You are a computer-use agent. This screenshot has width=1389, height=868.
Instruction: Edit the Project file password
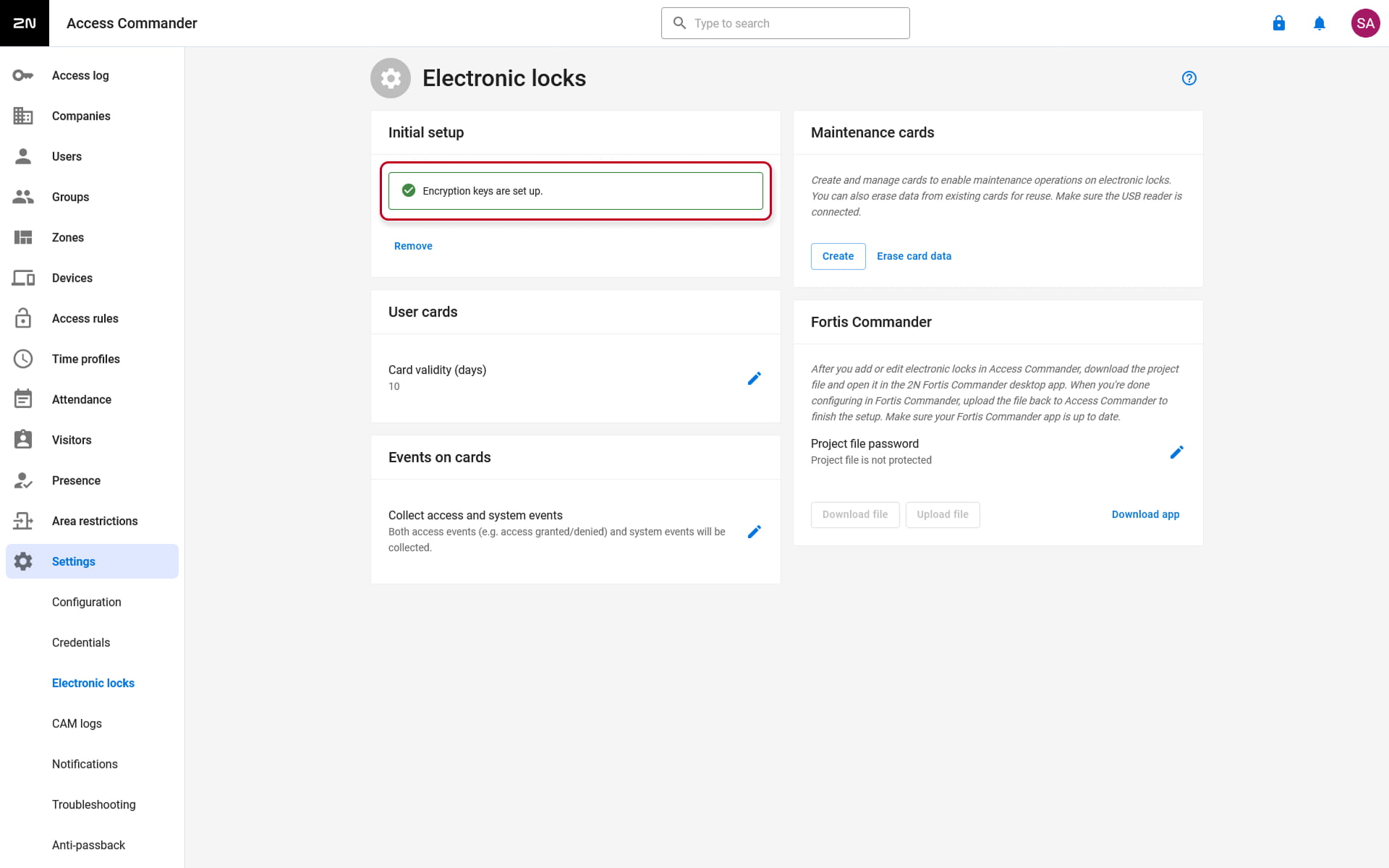[1176, 452]
